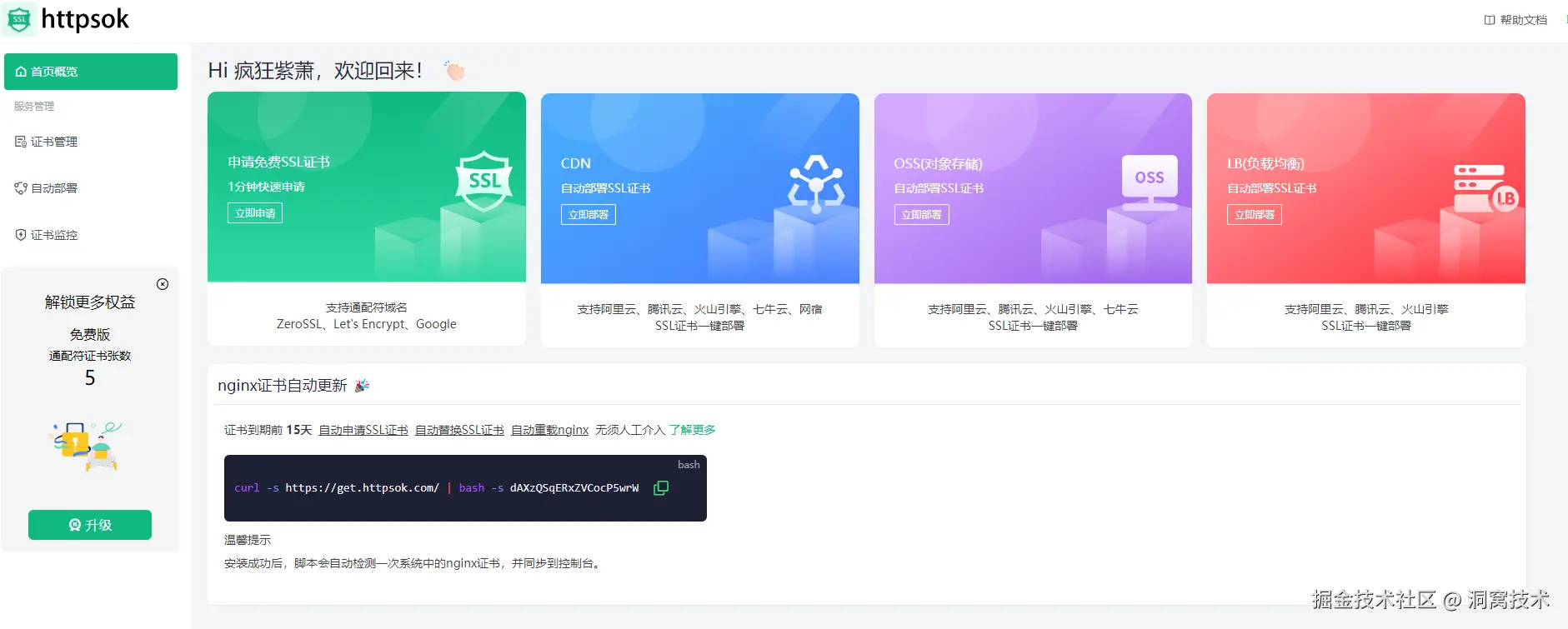Click the 自动替换SSL证书 underlined text
The image size is (1568, 629).
(x=459, y=430)
